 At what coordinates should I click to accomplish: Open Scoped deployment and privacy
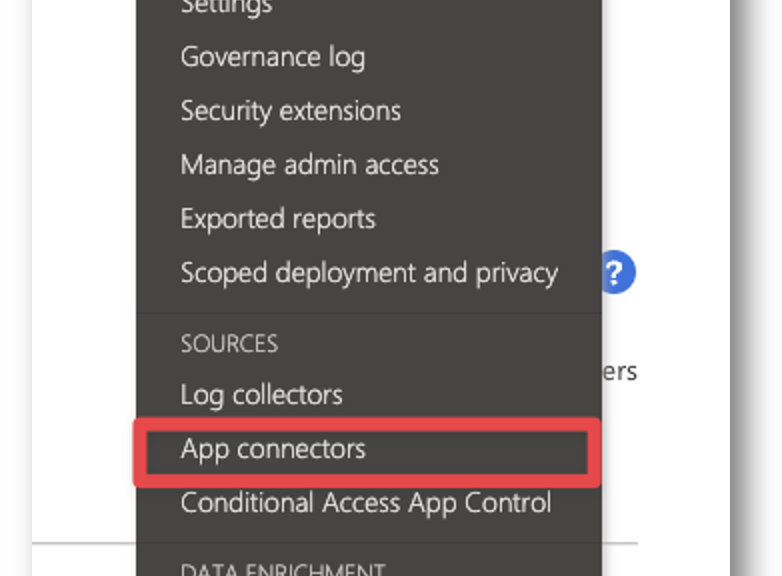369,273
